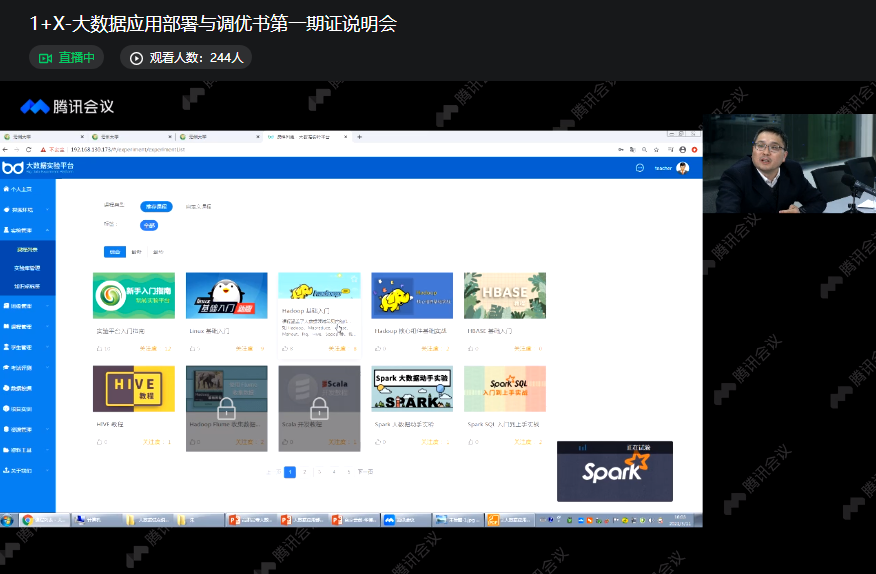Click the teacher avatar in the top right
This screenshot has width=876, height=574.
tap(683, 168)
